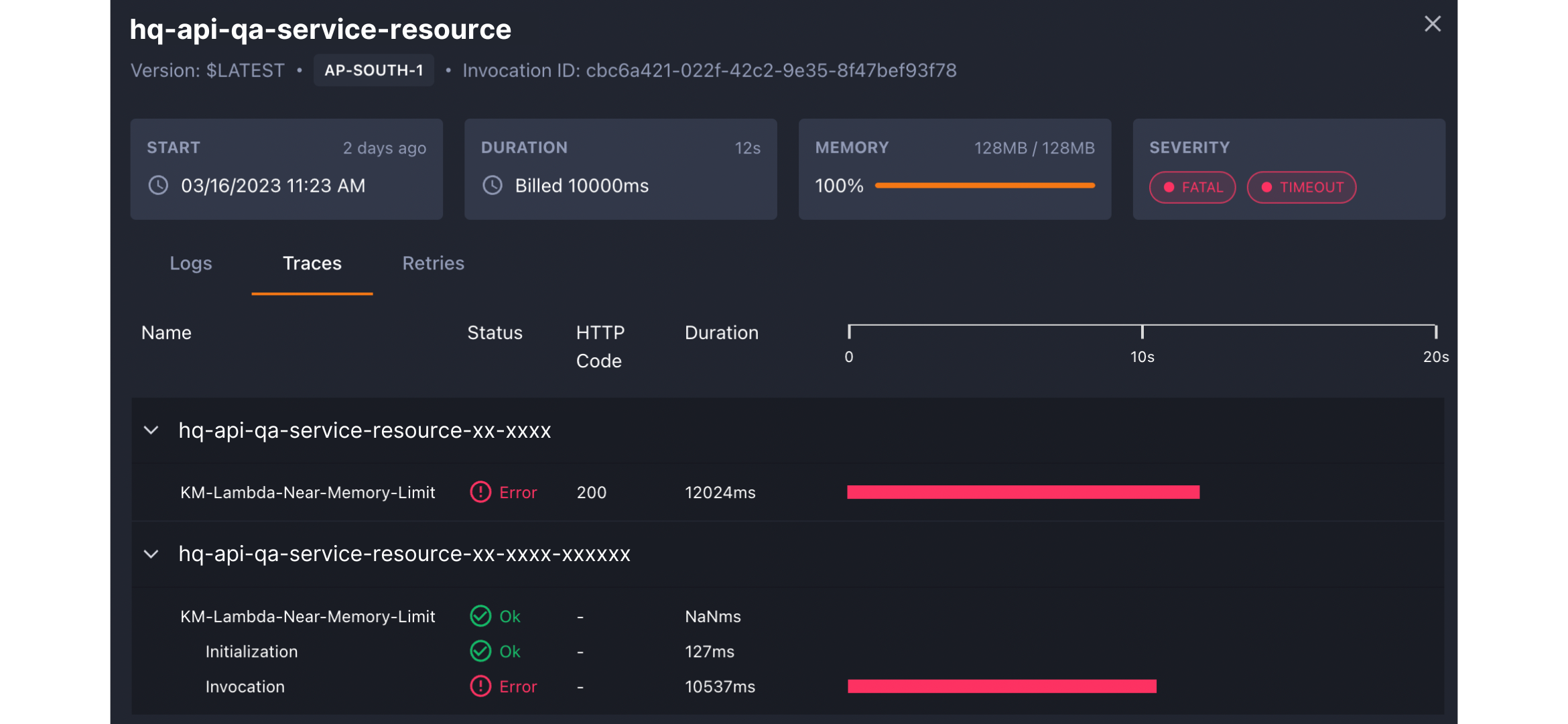Click the memory usage progress bar
The height and width of the screenshot is (724, 1568).
tap(985, 186)
